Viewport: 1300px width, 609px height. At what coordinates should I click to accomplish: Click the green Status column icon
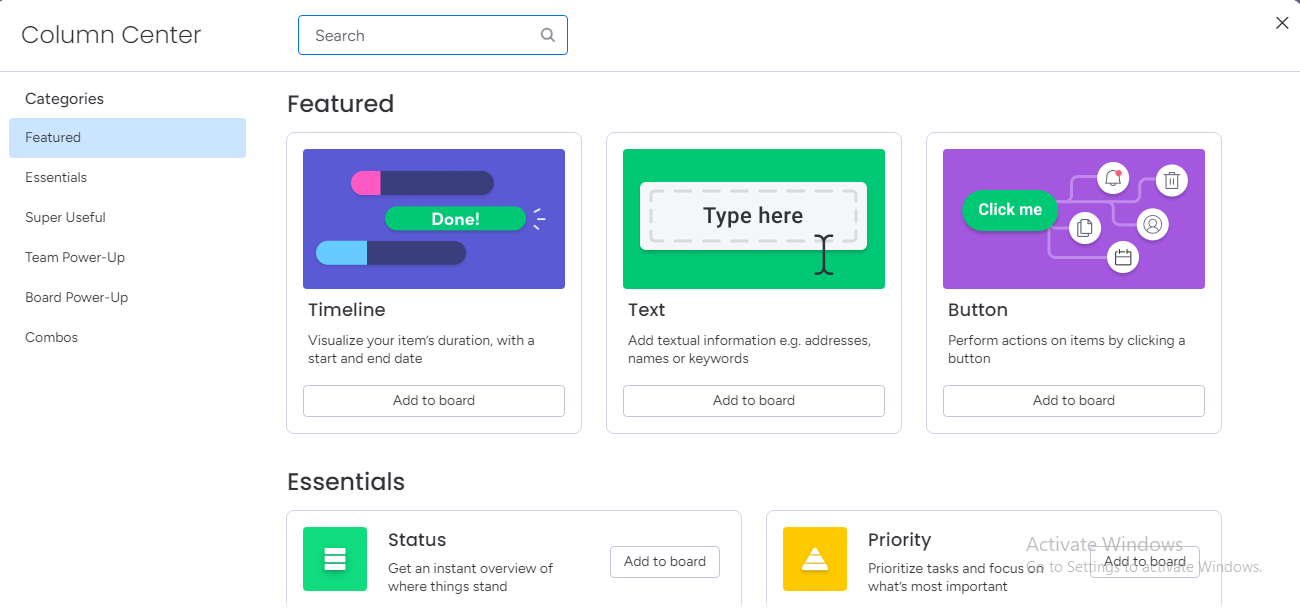click(x=335, y=559)
